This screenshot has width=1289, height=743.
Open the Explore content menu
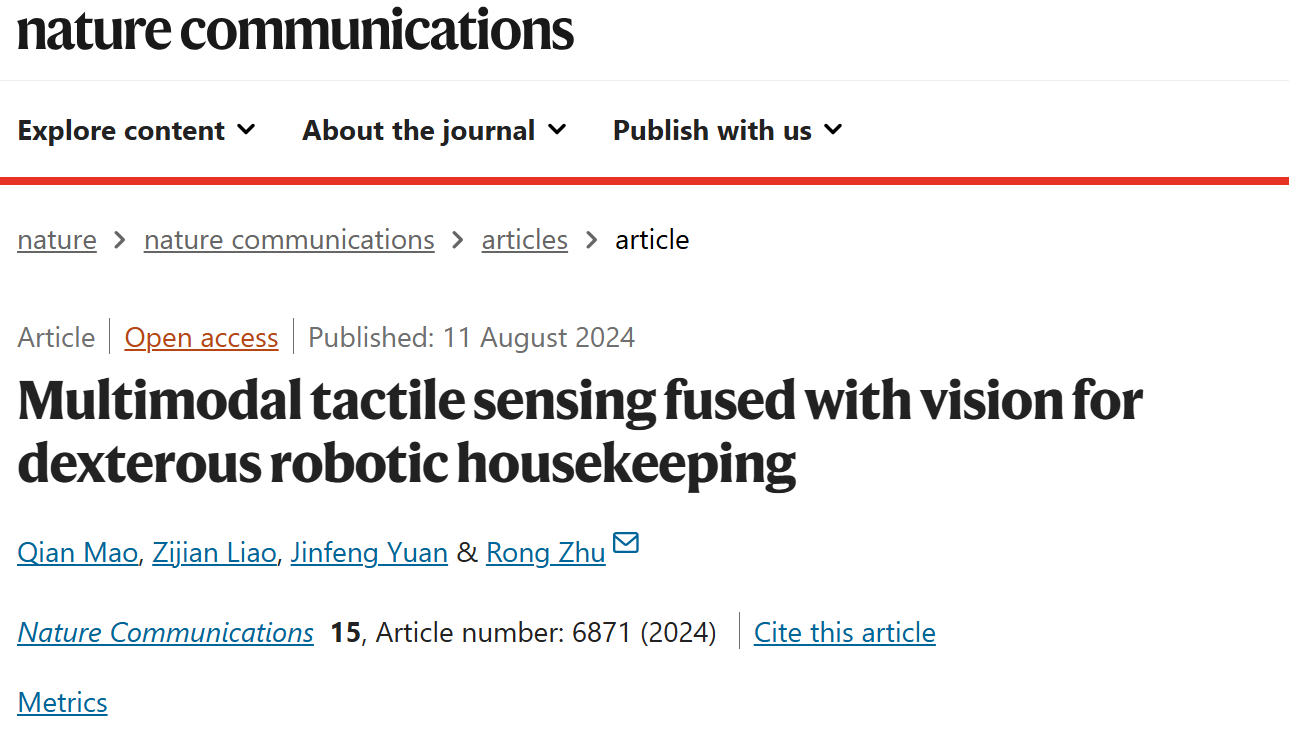coord(137,131)
